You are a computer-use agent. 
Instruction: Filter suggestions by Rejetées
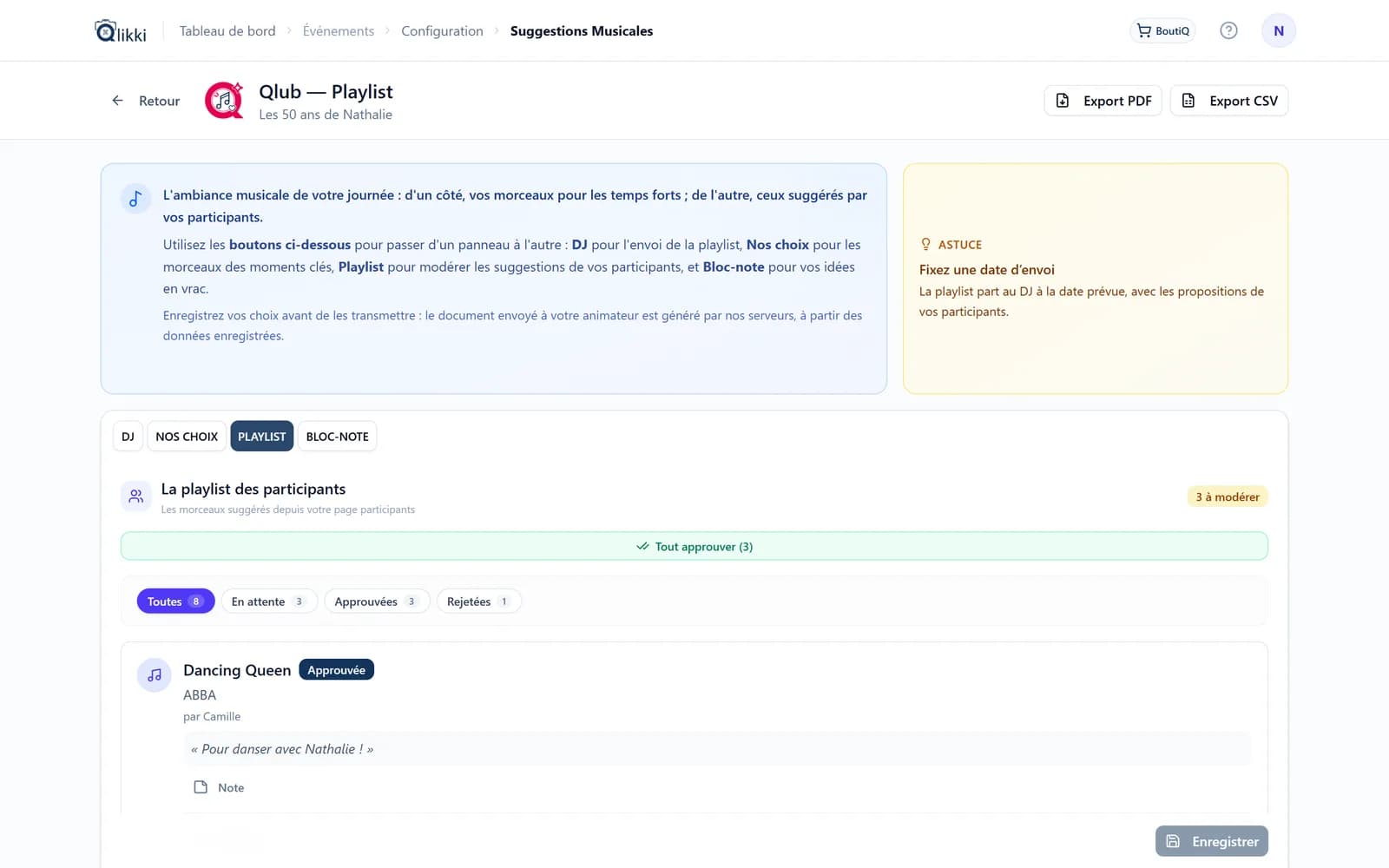coord(478,602)
